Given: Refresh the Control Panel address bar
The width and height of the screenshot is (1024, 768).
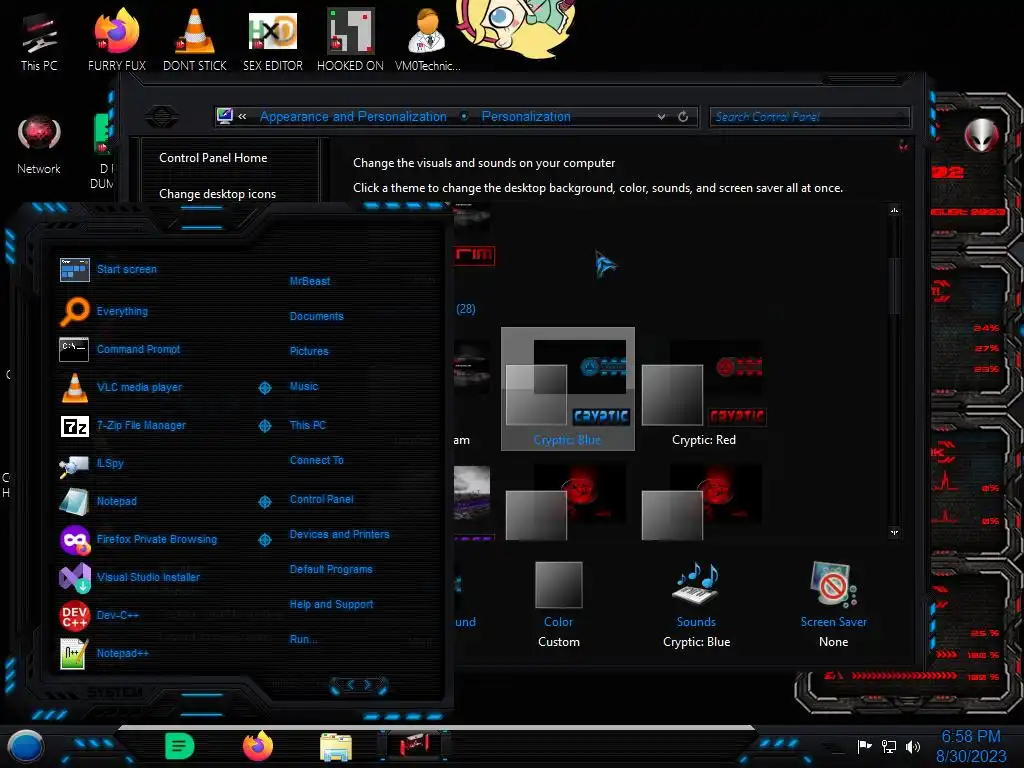Looking at the screenshot, I should (x=683, y=117).
